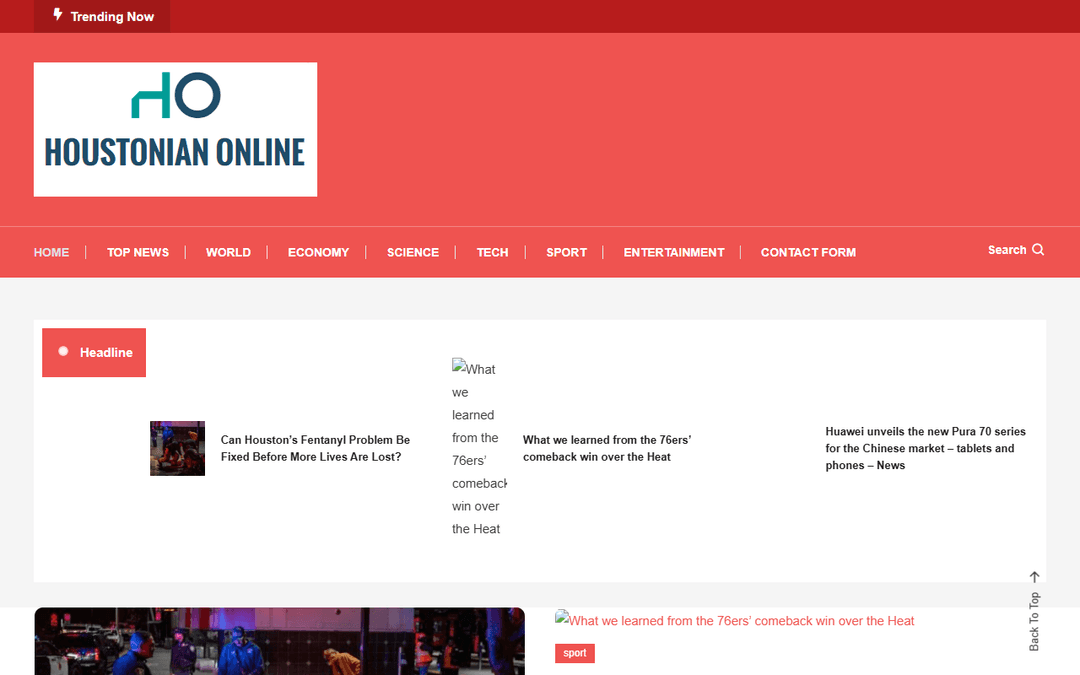Open the CONTACT FORM page

point(808,252)
